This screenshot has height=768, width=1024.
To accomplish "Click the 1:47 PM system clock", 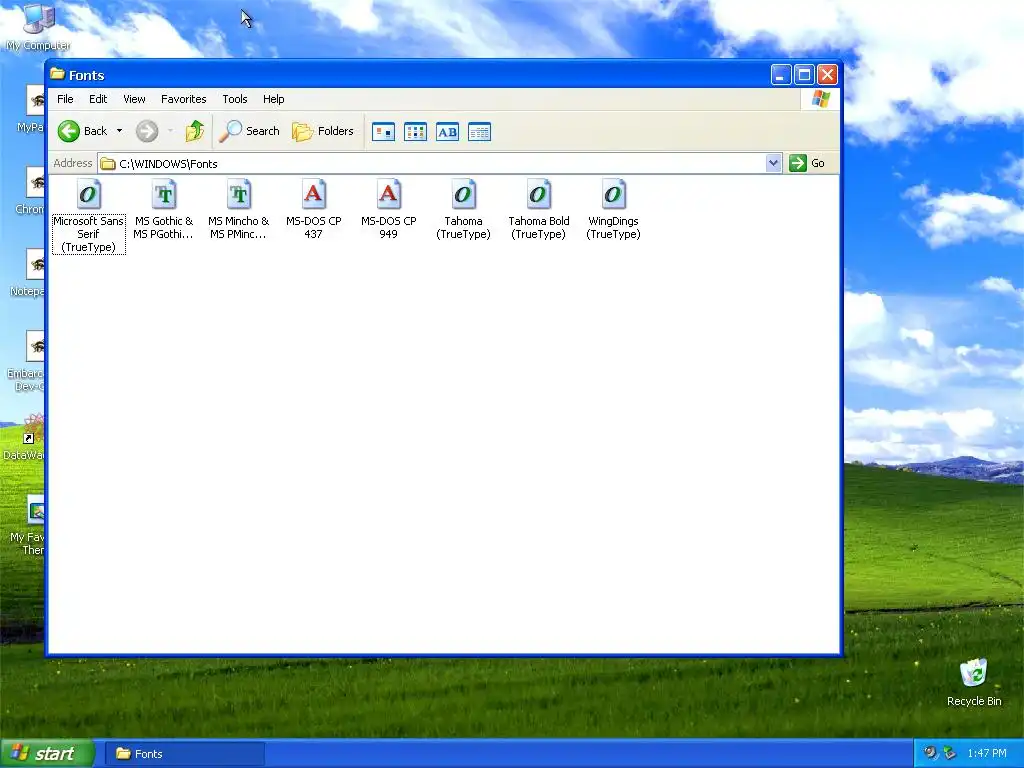I will (x=987, y=754).
